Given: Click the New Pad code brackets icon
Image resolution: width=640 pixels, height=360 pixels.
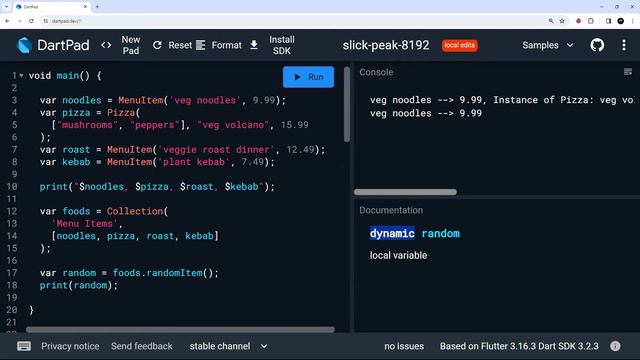Looking at the screenshot, I should (106, 45).
